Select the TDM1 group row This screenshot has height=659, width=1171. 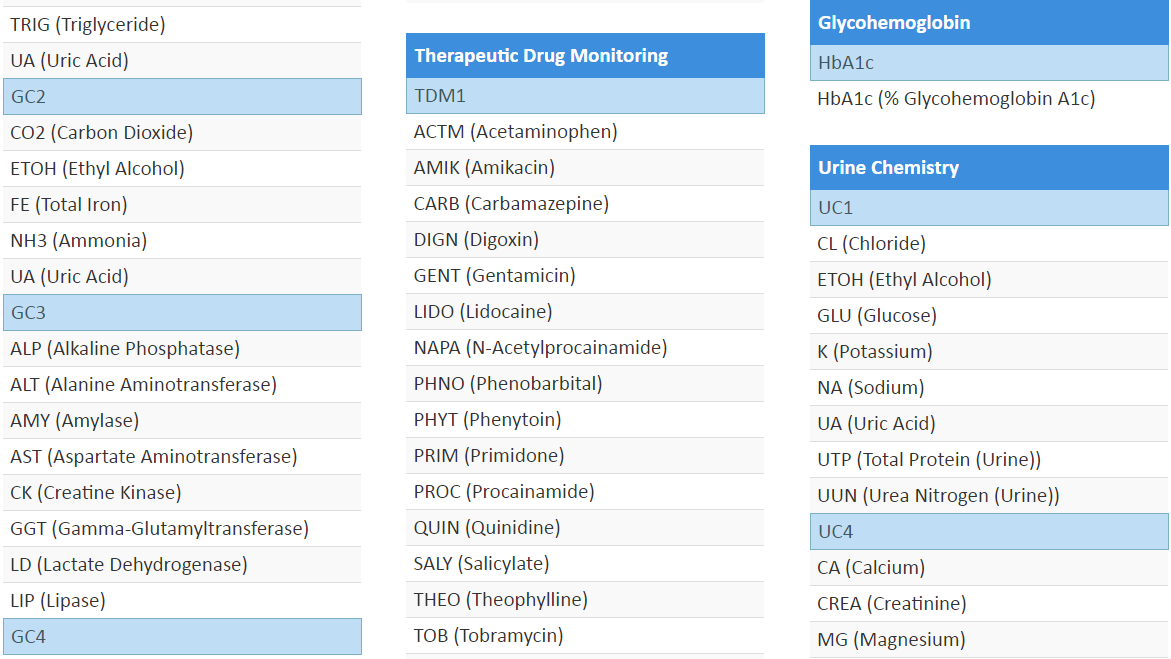[584, 96]
